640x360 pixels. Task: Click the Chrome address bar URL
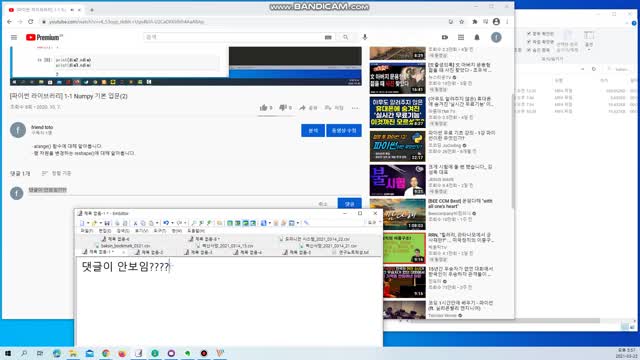pyautogui.click(x=127, y=22)
